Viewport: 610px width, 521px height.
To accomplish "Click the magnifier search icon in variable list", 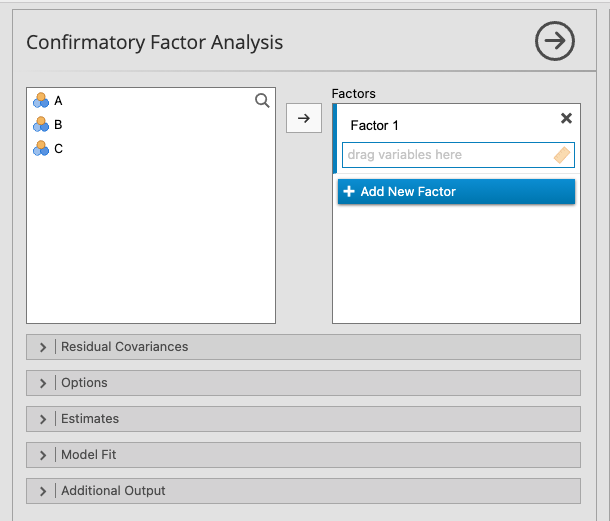I will [262, 100].
